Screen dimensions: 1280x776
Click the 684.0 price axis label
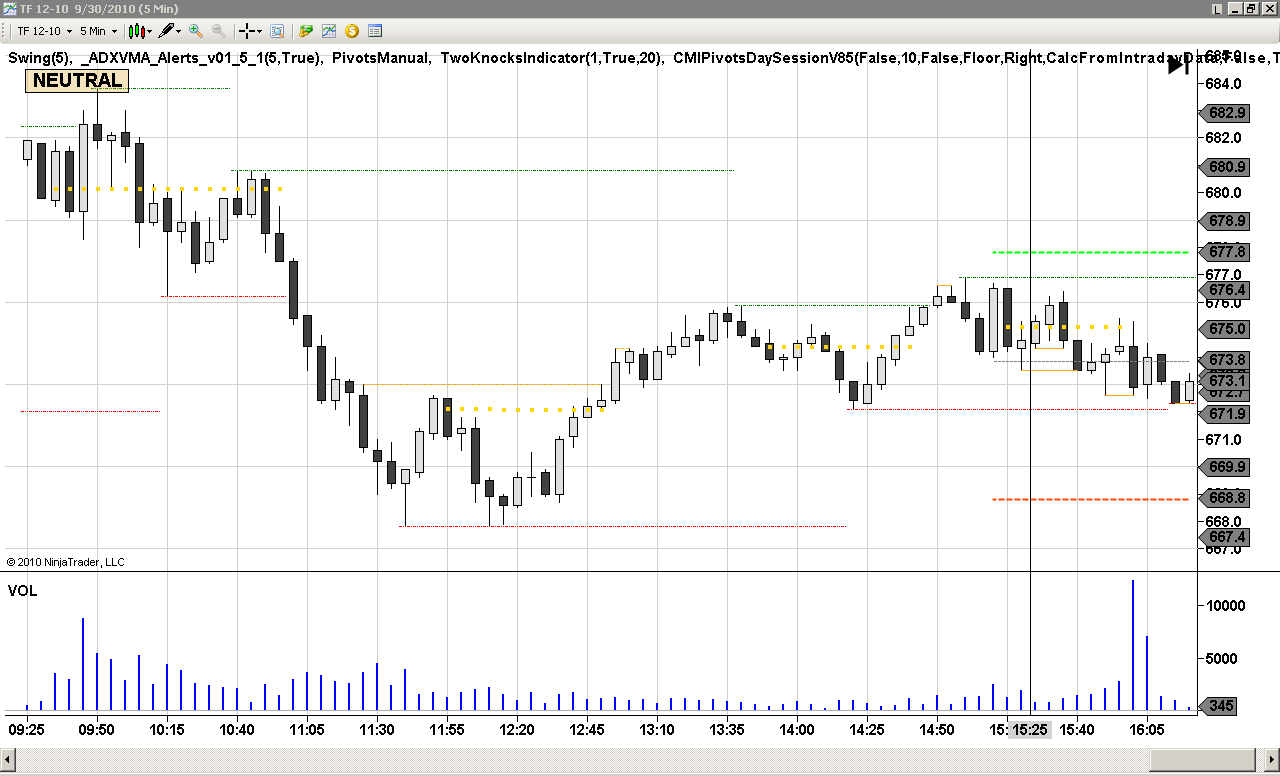1224,83
